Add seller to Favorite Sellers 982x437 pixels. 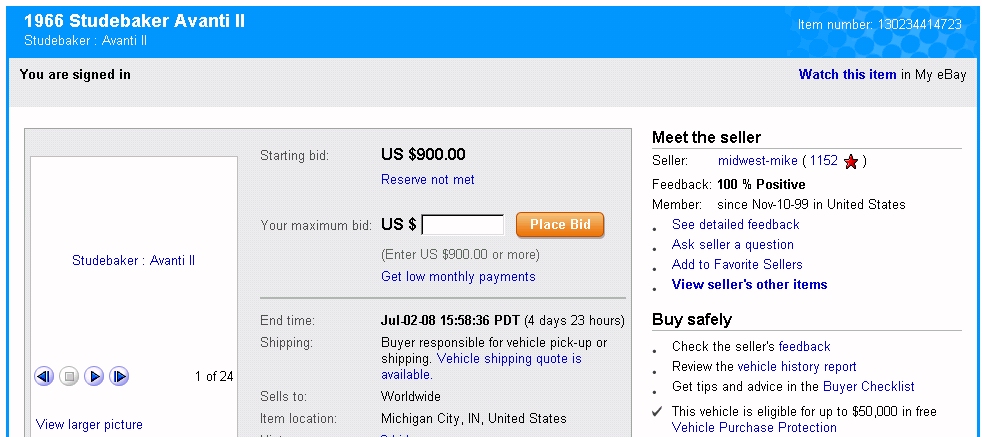[736, 265]
